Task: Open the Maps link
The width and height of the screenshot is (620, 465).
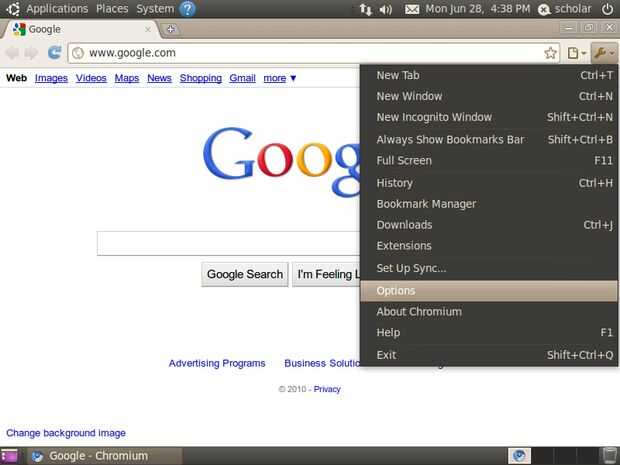Action: (127, 78)
